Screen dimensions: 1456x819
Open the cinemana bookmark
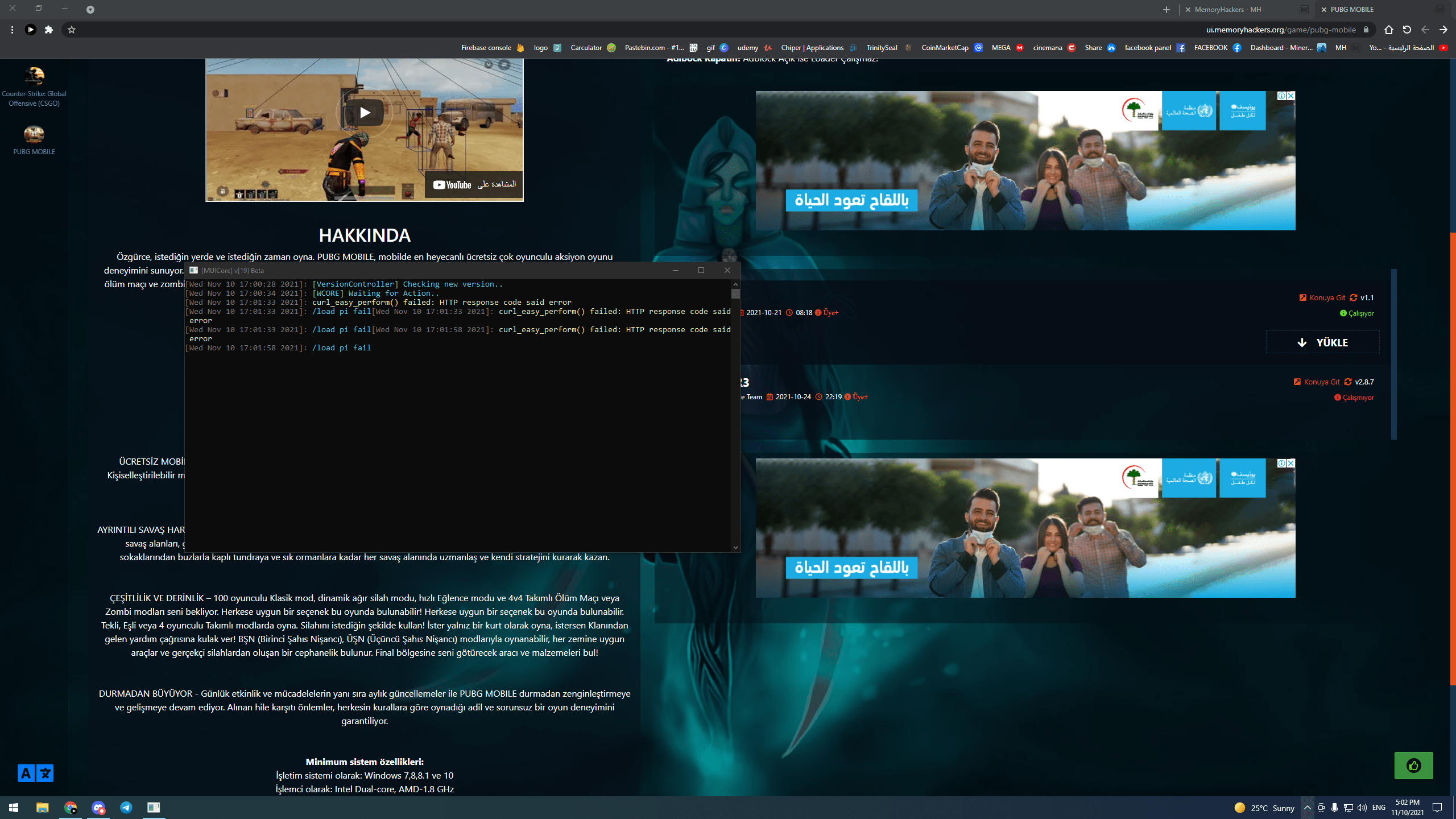(x=1054, y=48)
